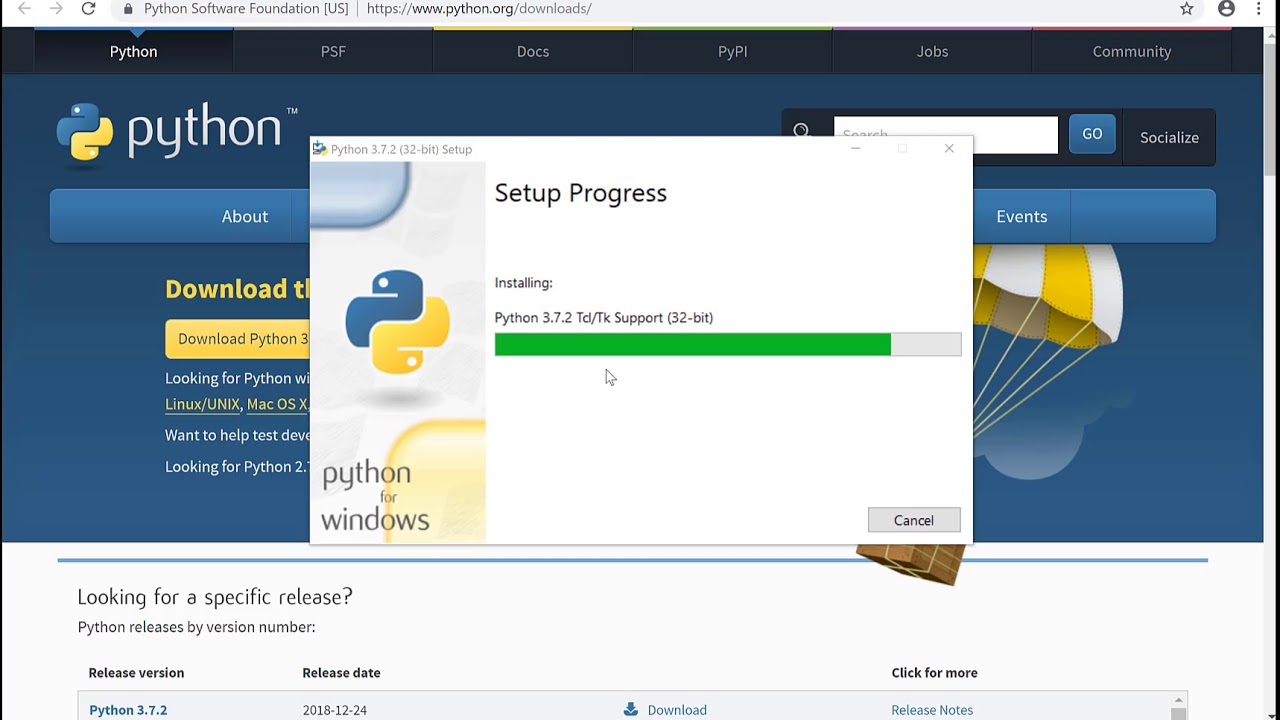Click the release list scrollbar up arrow

[1179, 700]
